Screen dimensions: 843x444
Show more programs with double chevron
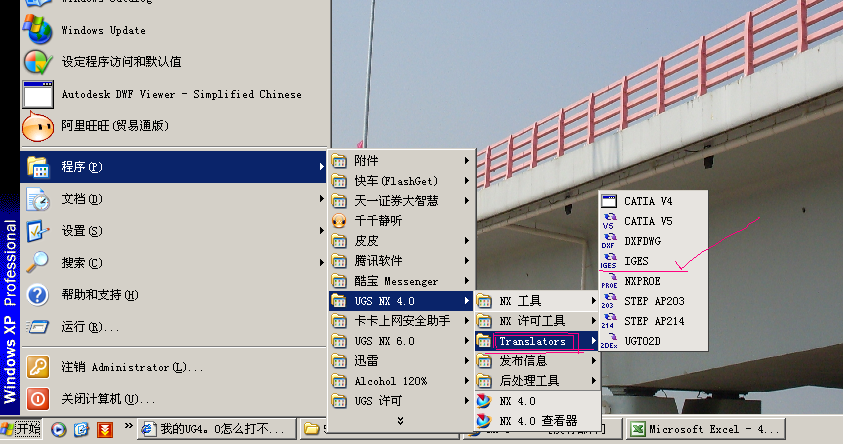[401, 421]
